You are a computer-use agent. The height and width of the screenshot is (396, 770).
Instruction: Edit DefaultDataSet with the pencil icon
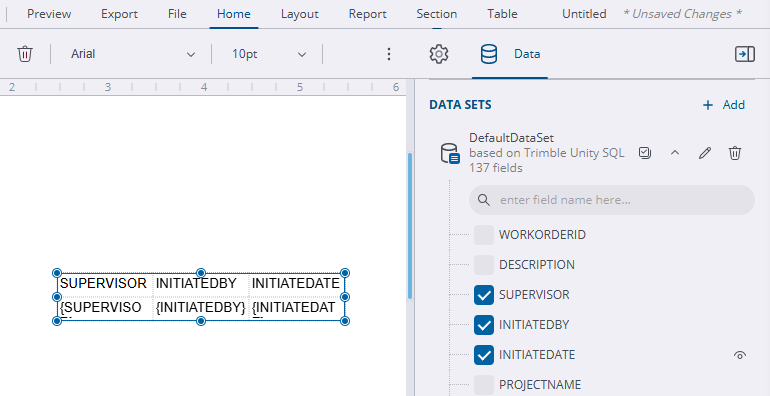pyautogui.click(x=705, y=153)
